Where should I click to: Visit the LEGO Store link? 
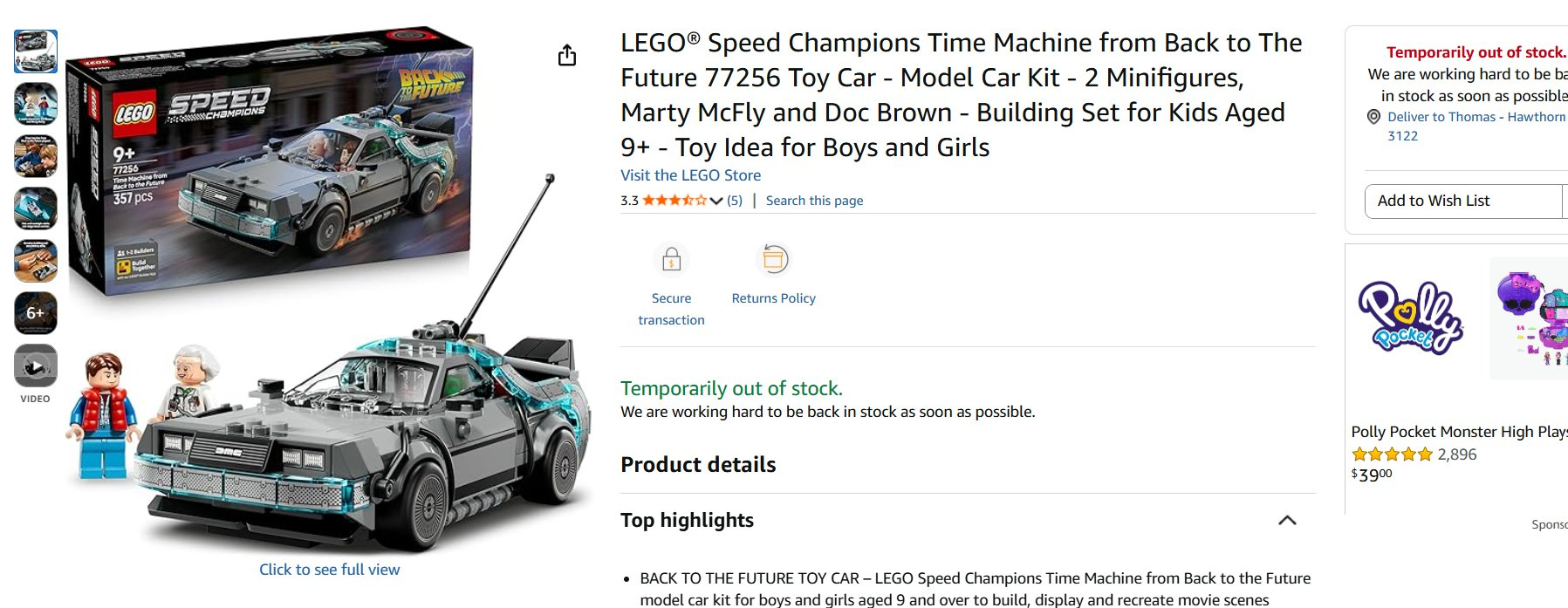[690, 175]
